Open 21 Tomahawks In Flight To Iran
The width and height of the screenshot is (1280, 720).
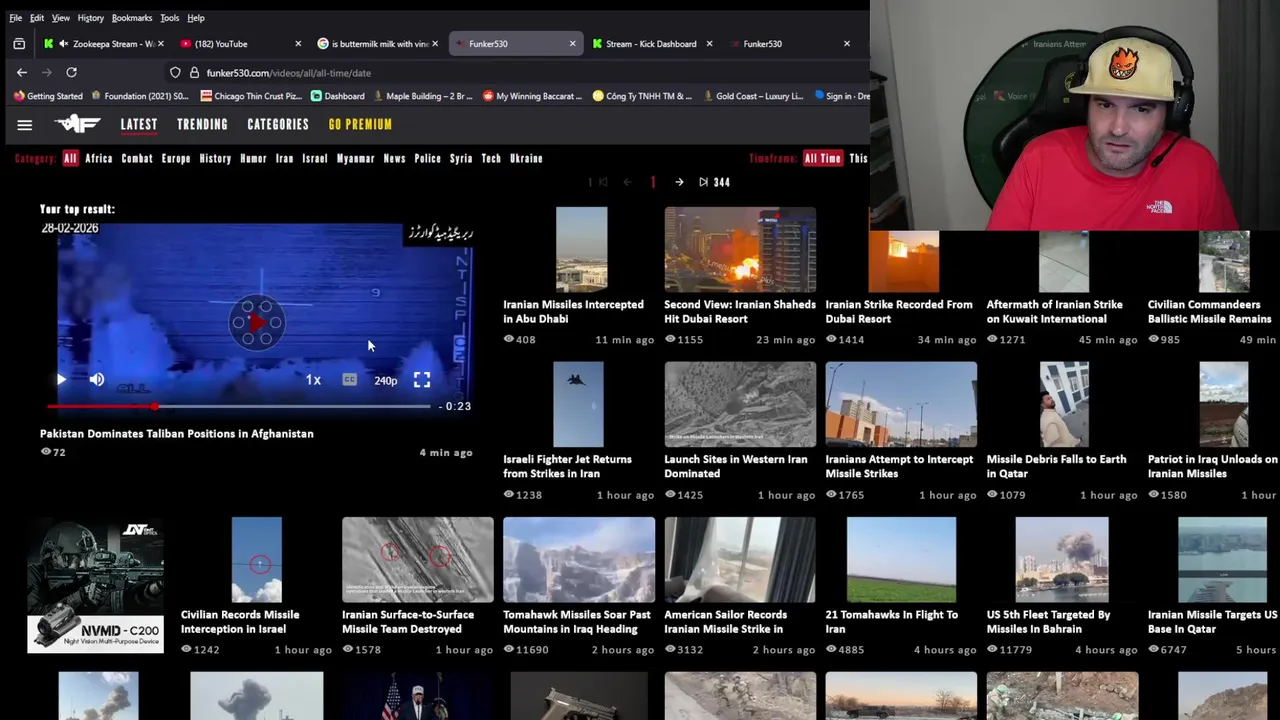point(892,622)
